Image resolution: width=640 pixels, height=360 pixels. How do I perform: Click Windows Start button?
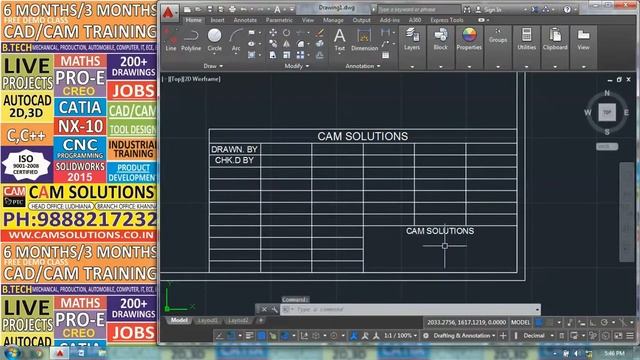coord(12,353)
